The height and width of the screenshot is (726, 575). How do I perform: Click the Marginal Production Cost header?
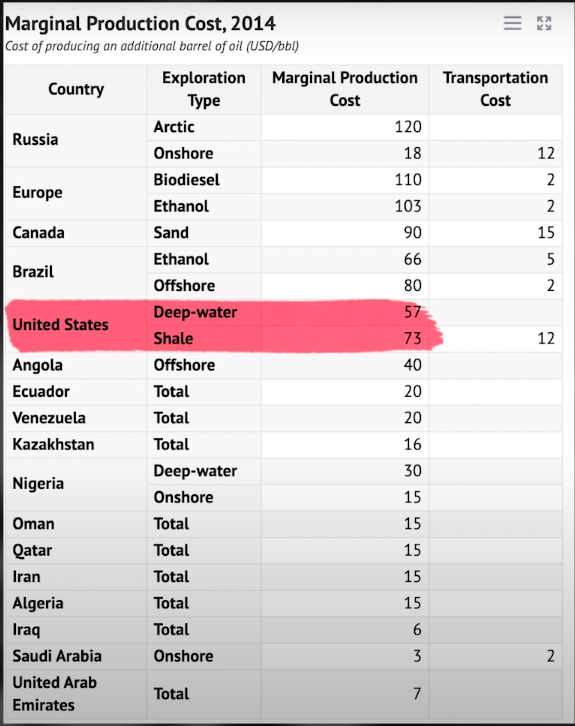pyautogui.click(x=345, y=89)
